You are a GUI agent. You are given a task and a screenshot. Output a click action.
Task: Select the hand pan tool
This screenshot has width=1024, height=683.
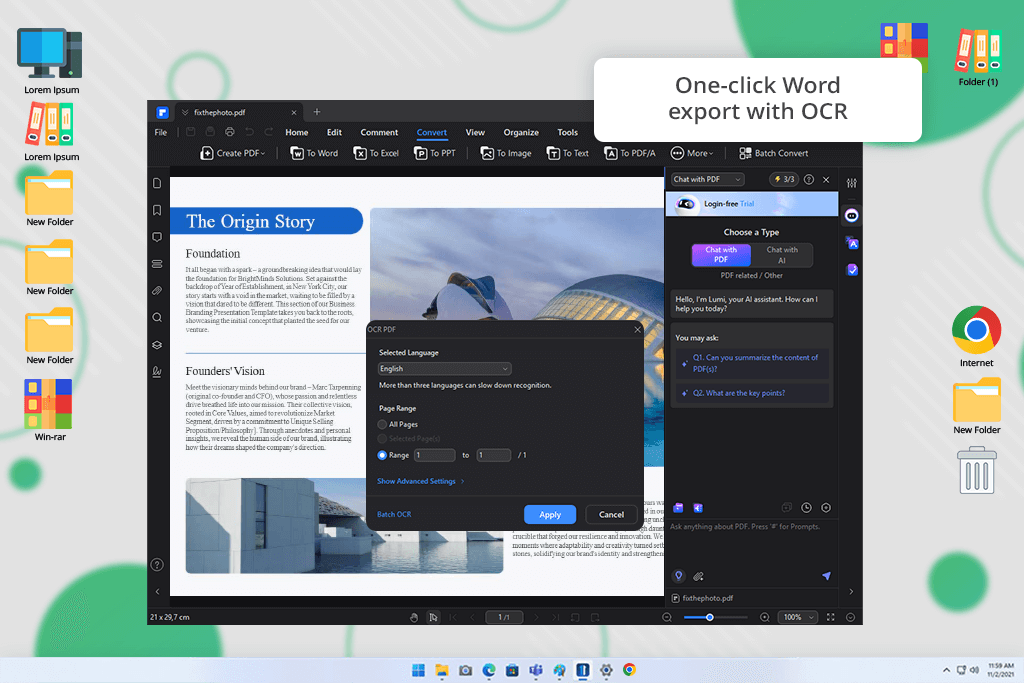(x=414, y=617)
